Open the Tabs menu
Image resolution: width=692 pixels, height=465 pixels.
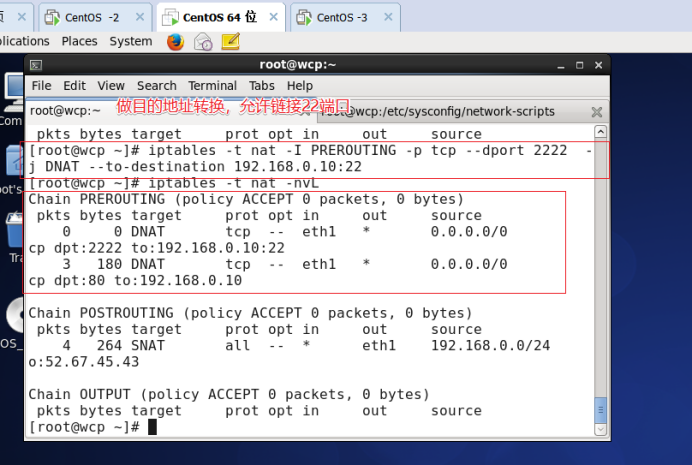coord(262,86)
